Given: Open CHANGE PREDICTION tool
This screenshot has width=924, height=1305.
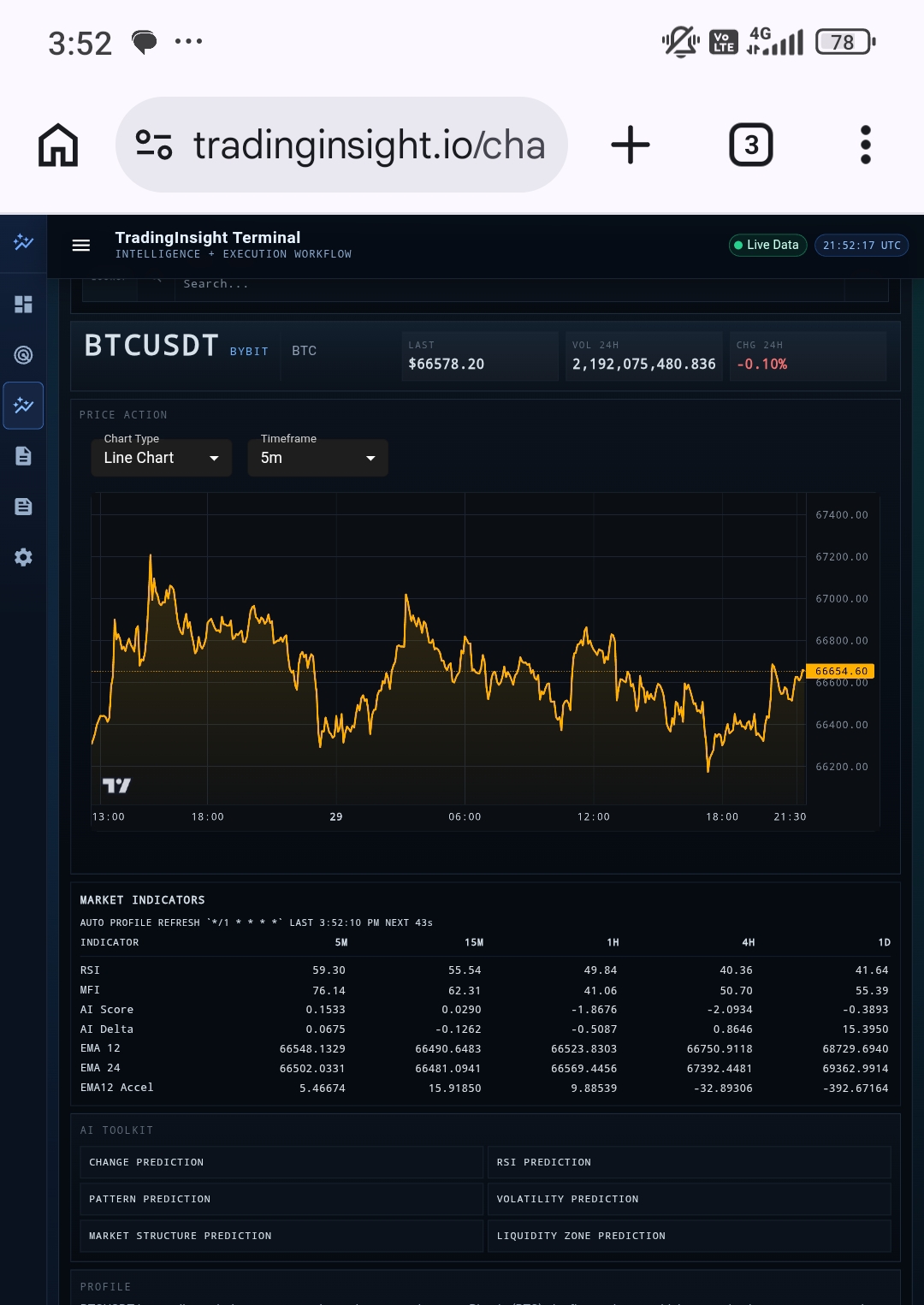Looking at the screenshot, I should pos(281,1162).
